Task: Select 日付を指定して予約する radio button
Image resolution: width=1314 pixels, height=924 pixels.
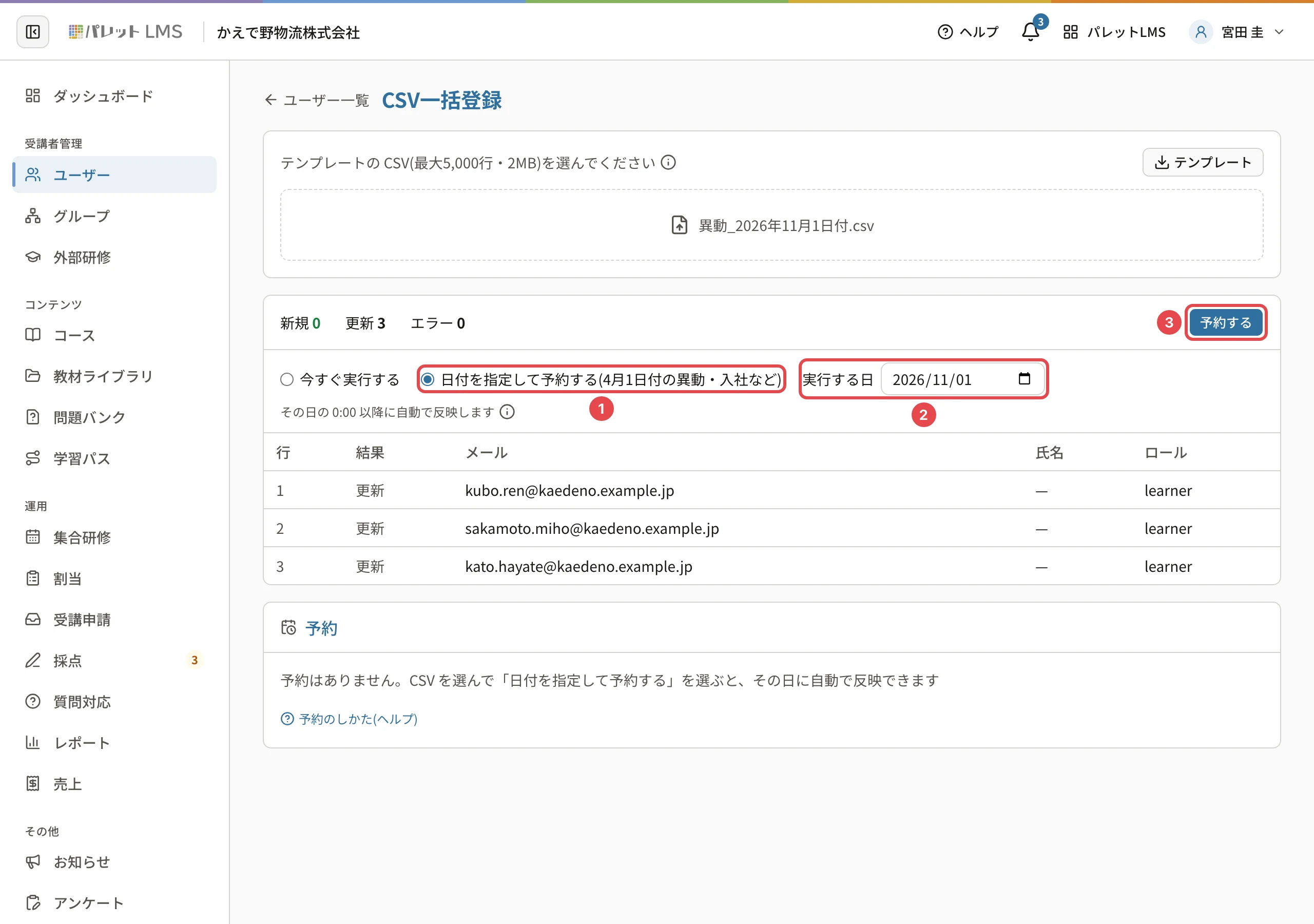Action: click(x=428, y=379)
